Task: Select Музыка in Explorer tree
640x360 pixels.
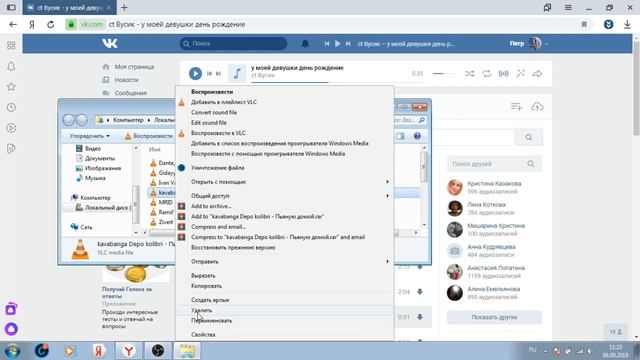Action: 91,178
